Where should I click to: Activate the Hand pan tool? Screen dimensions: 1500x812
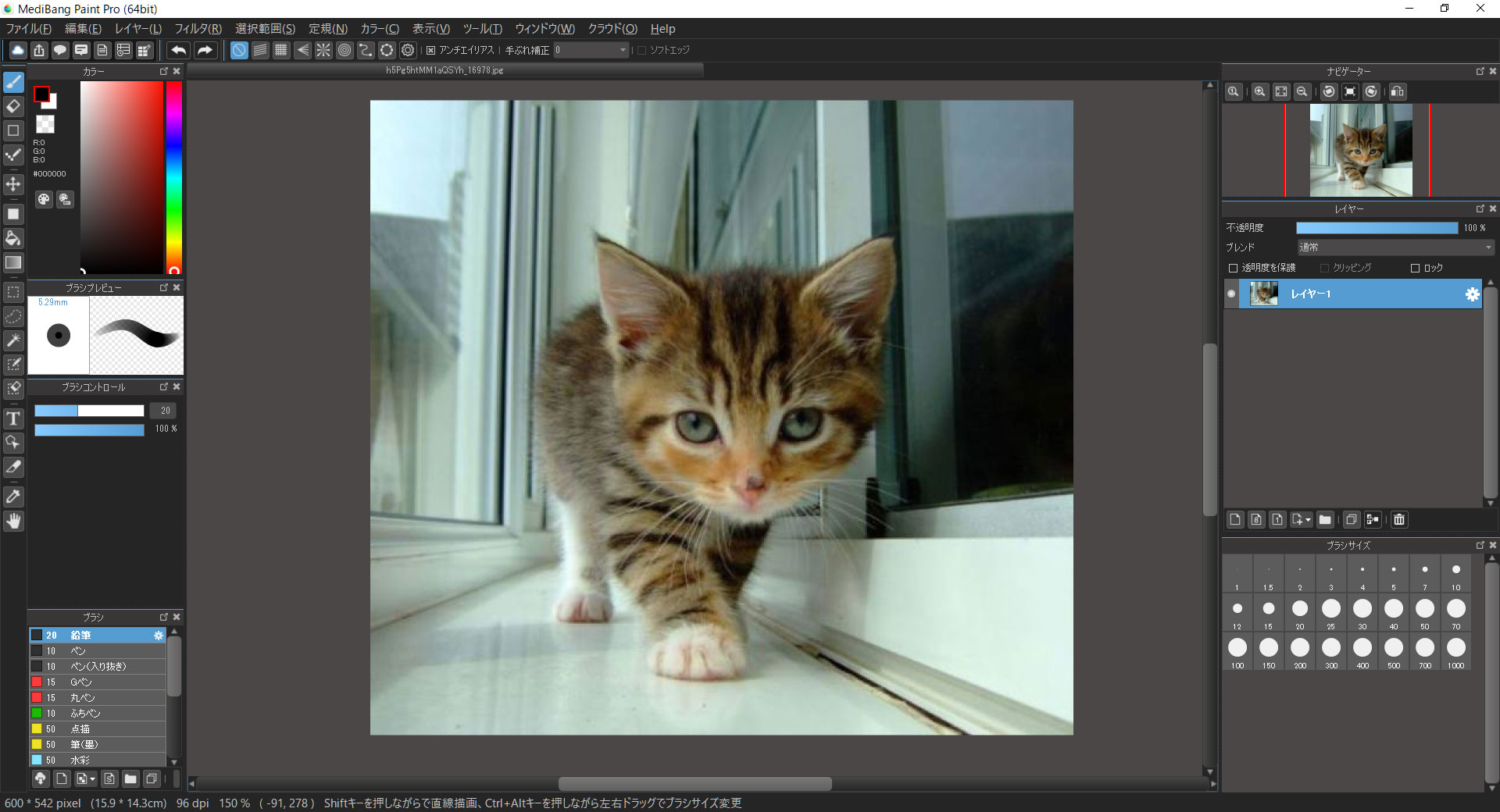tap(13, 522)
